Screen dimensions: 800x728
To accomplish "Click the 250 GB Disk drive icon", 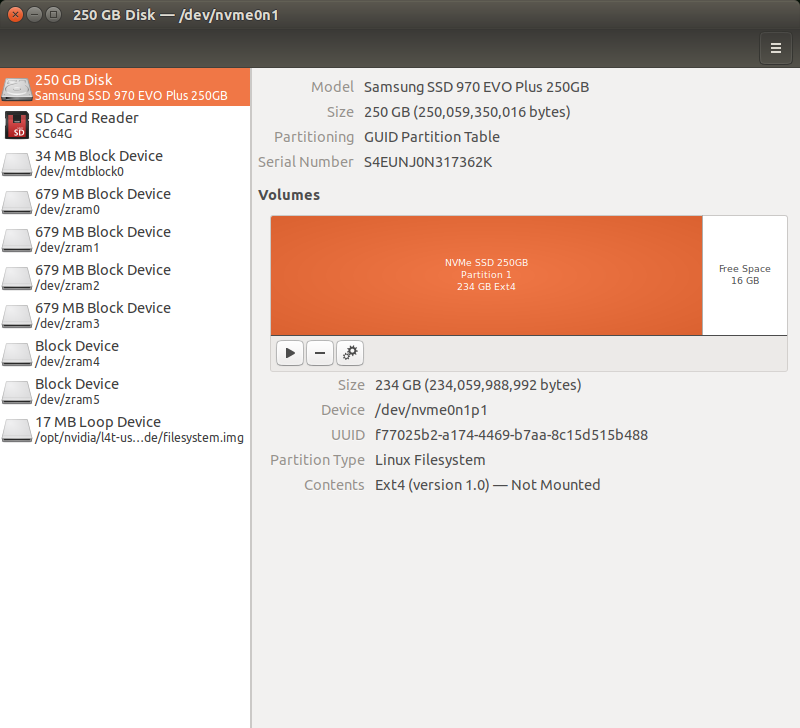I will tap(17, 88).
